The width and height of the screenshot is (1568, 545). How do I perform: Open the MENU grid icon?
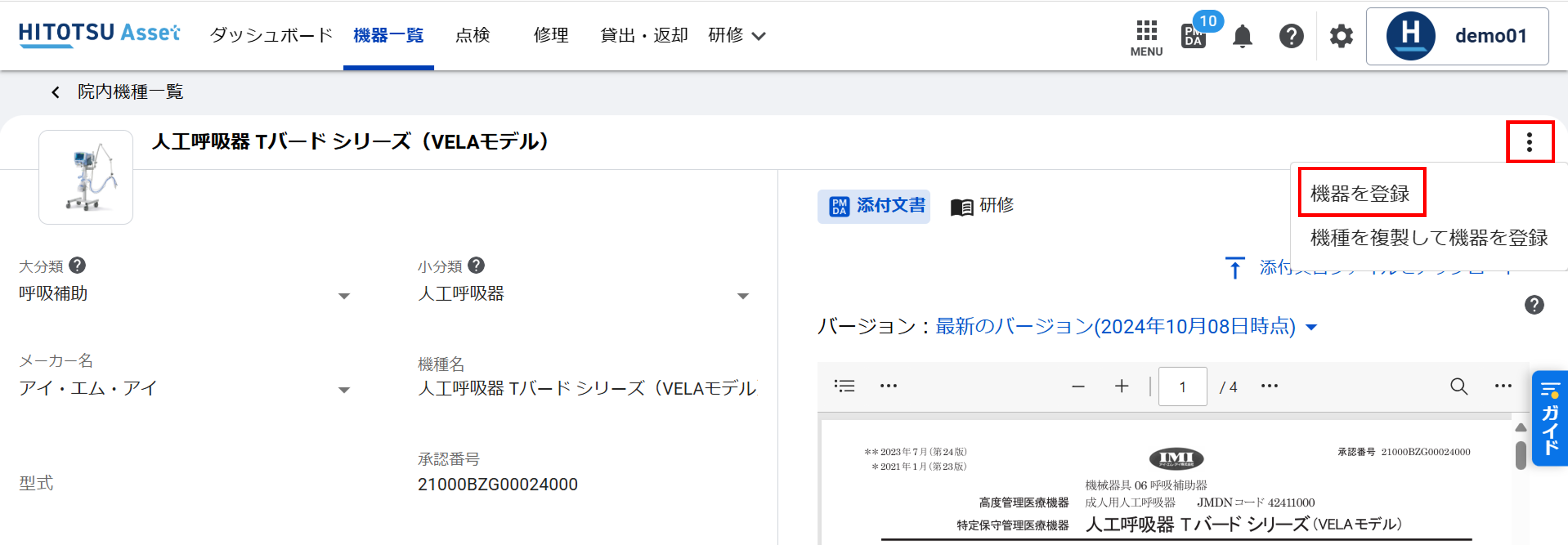[x=1146, y=38]
